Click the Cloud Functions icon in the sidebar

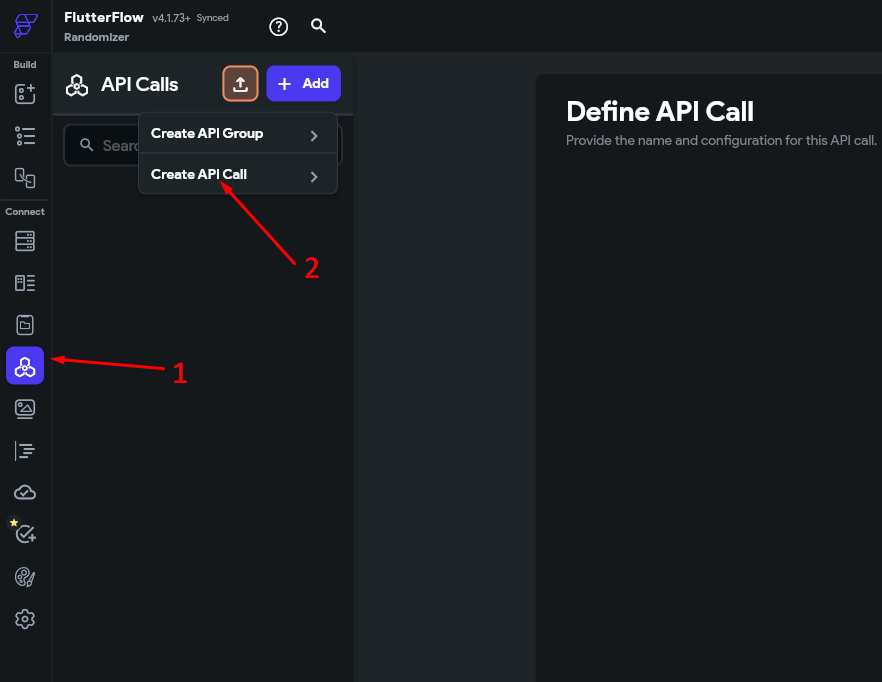click(x=24, y=491)
